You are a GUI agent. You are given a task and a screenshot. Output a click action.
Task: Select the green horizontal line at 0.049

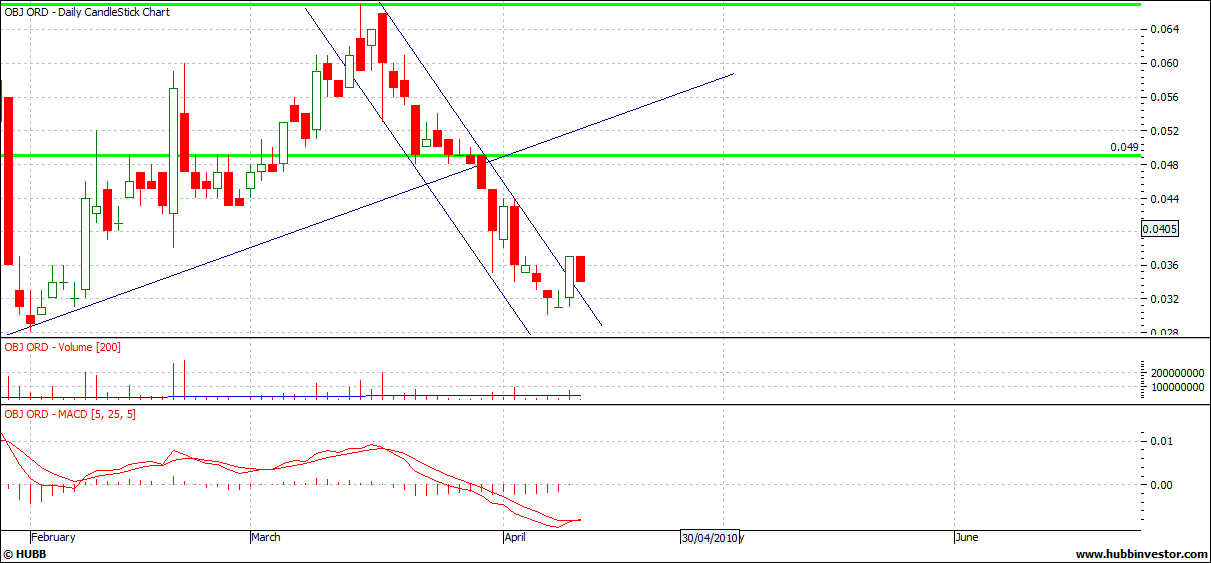click(x=800, y=156)
